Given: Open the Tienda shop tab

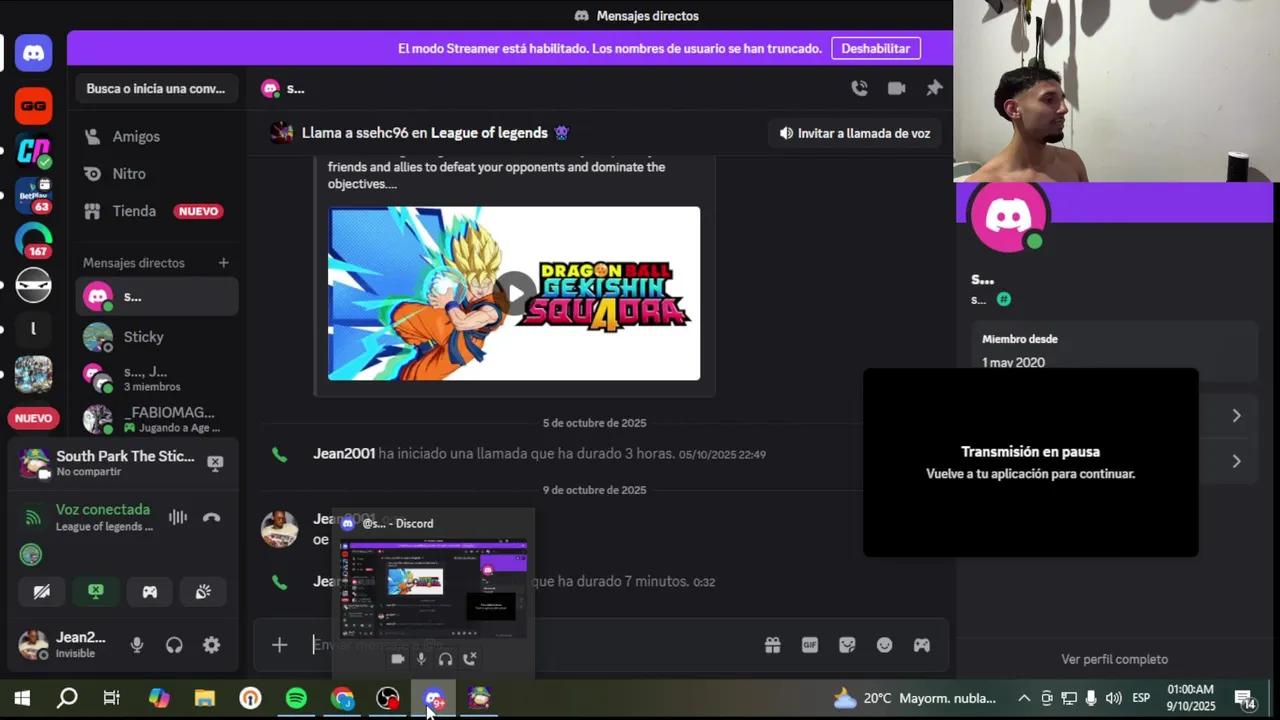Looking at the screenshot, I should 157,211.
